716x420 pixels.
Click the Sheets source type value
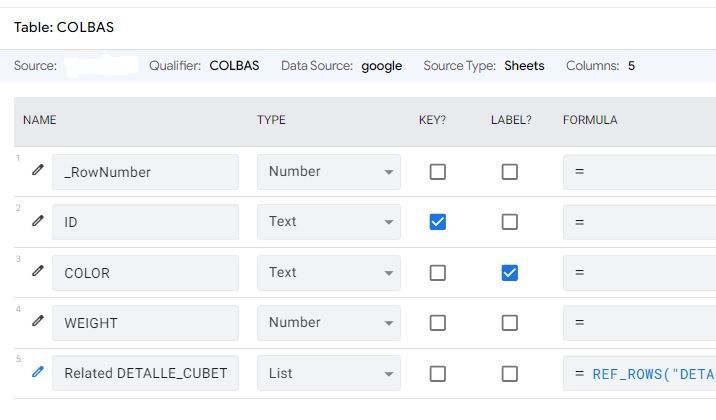pyautogui.click(x=524, y=66)
